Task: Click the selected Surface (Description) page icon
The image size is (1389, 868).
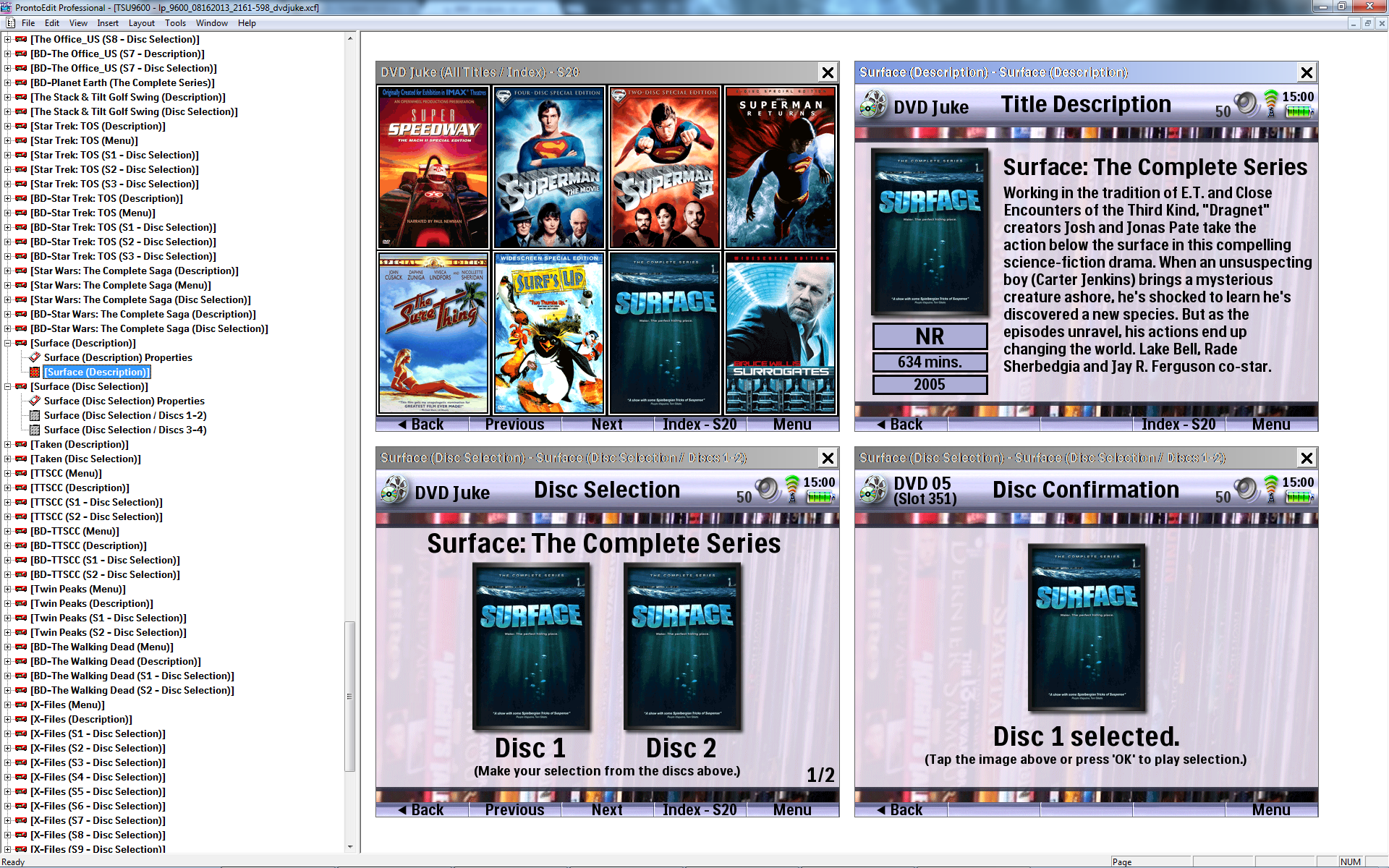Action: tap(35, 372)
